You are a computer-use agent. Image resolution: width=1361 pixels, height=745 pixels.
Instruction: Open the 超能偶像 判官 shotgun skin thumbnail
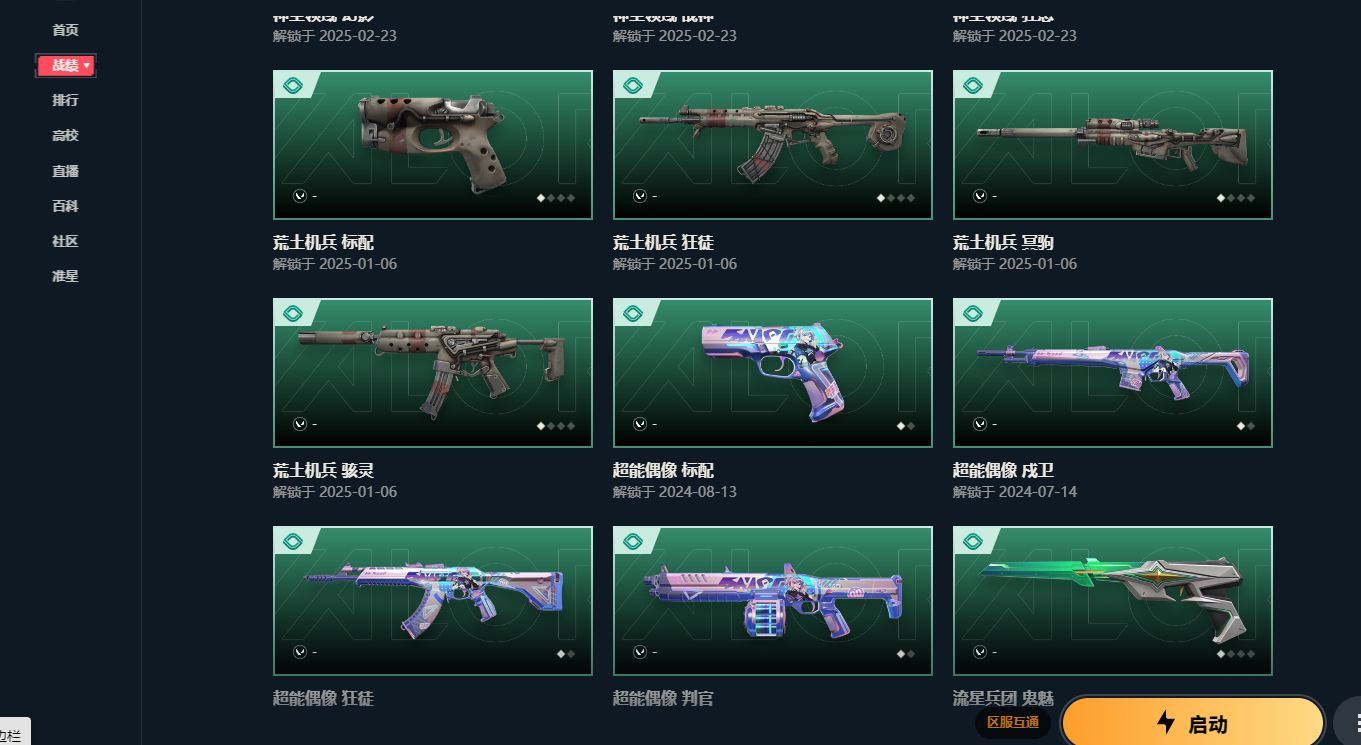[x=773, y=601]
